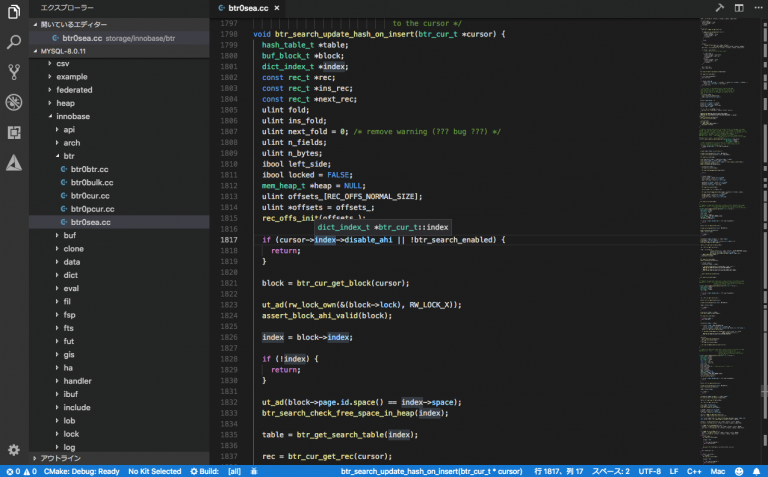Open the Manage gear menu
The width and height of the screenshot is (768, 477).
[14, 450]
